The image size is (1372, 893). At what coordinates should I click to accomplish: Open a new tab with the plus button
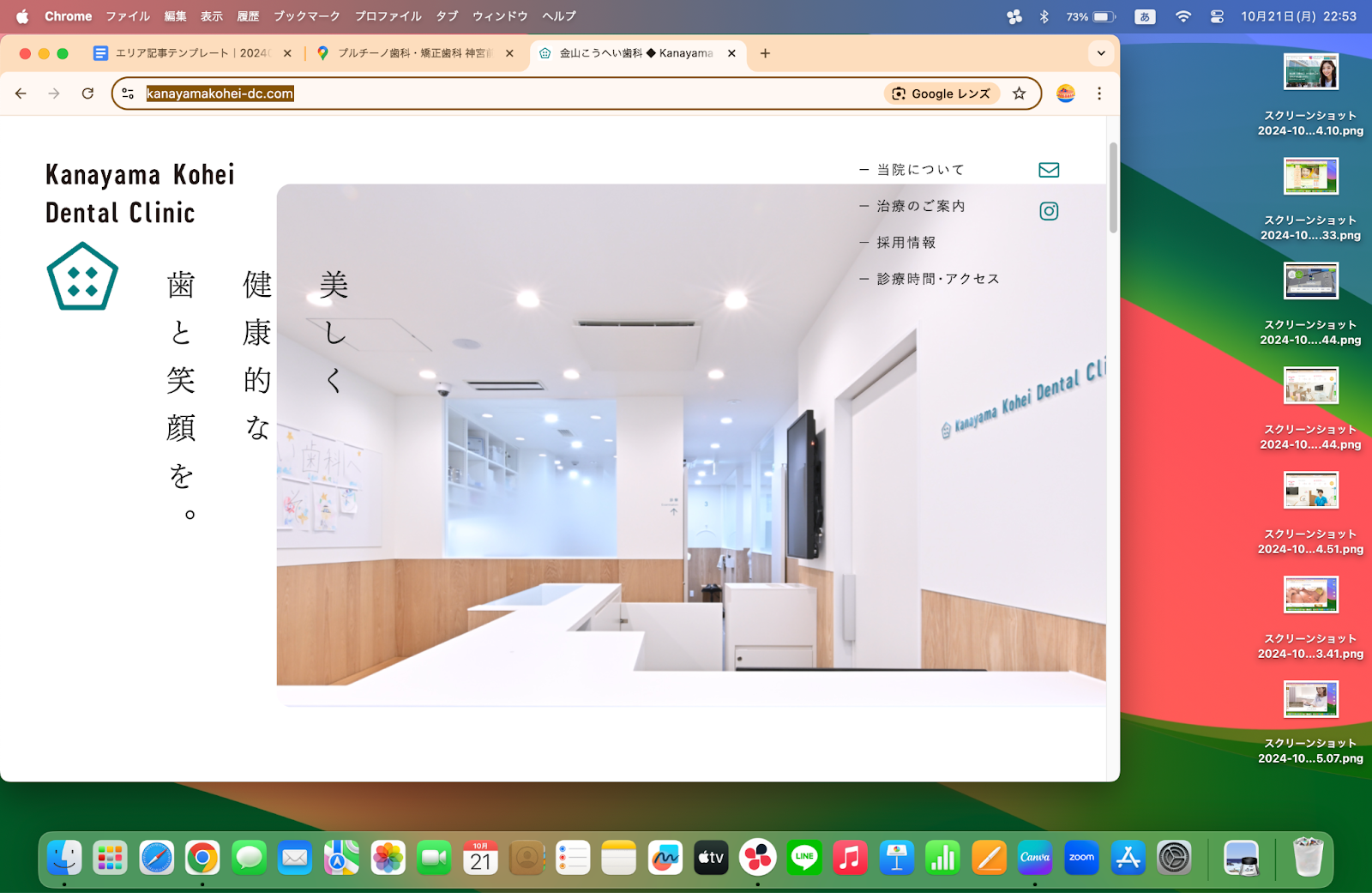tap(765, 53)
